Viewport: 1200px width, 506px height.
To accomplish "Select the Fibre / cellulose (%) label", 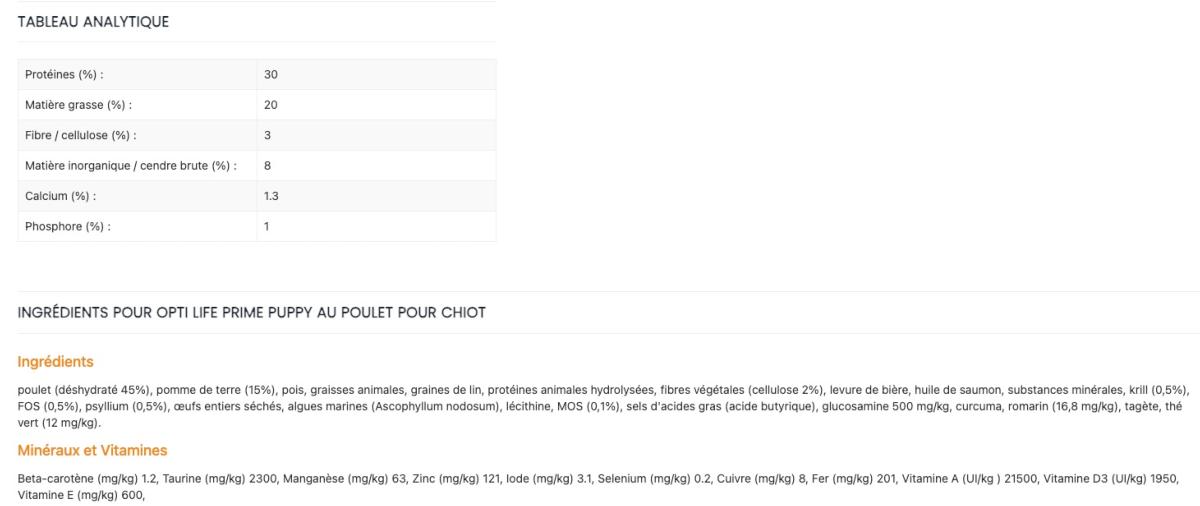I will click(80, 135).
